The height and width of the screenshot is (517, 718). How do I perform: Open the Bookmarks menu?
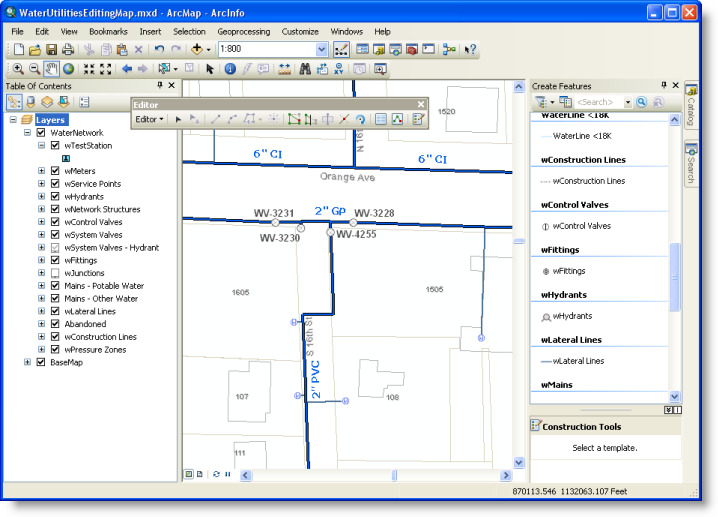click(x=108, y=31)
